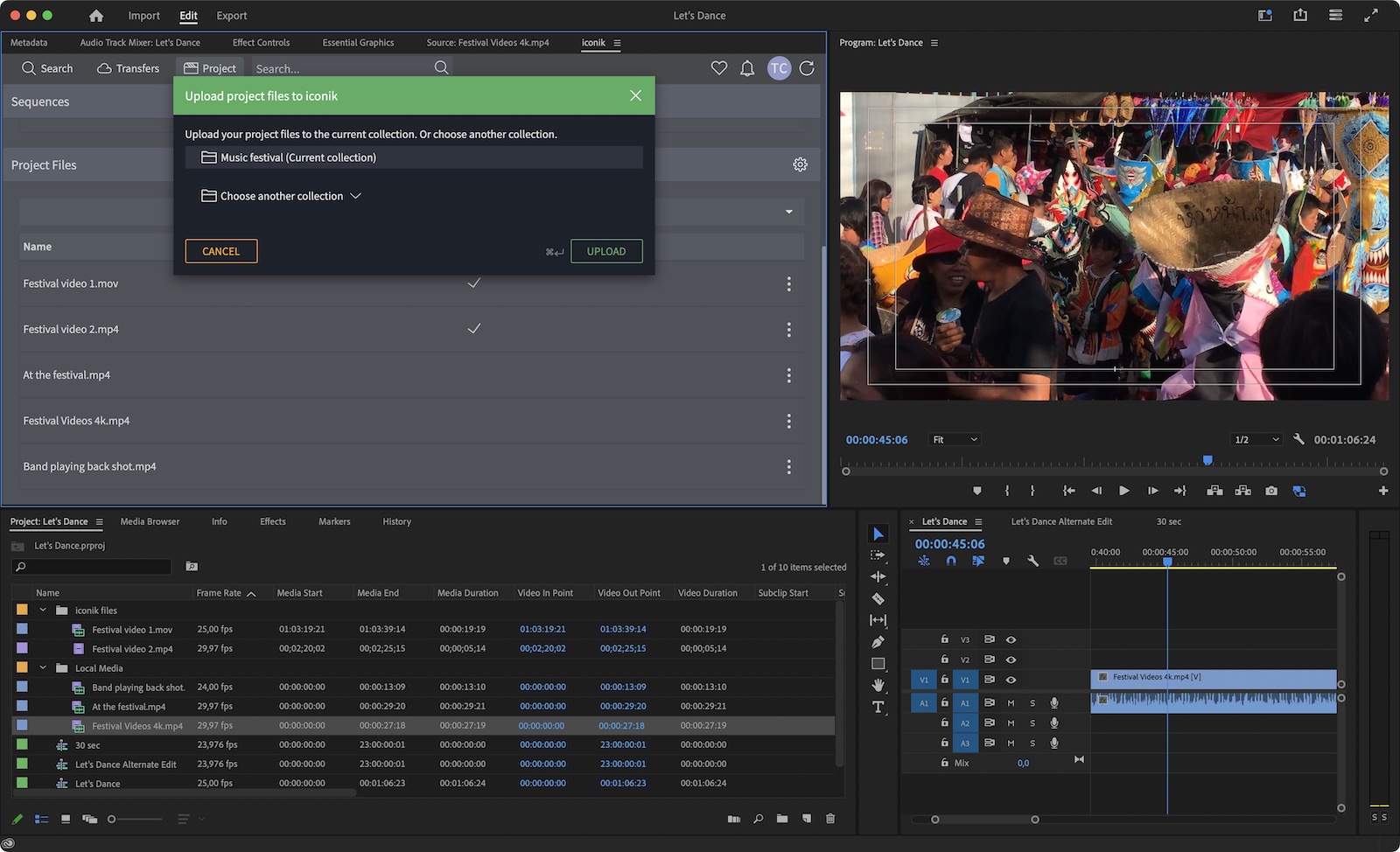Open Quick Export share icon
Screen dimensions: 1400x852
(1300, 15)
